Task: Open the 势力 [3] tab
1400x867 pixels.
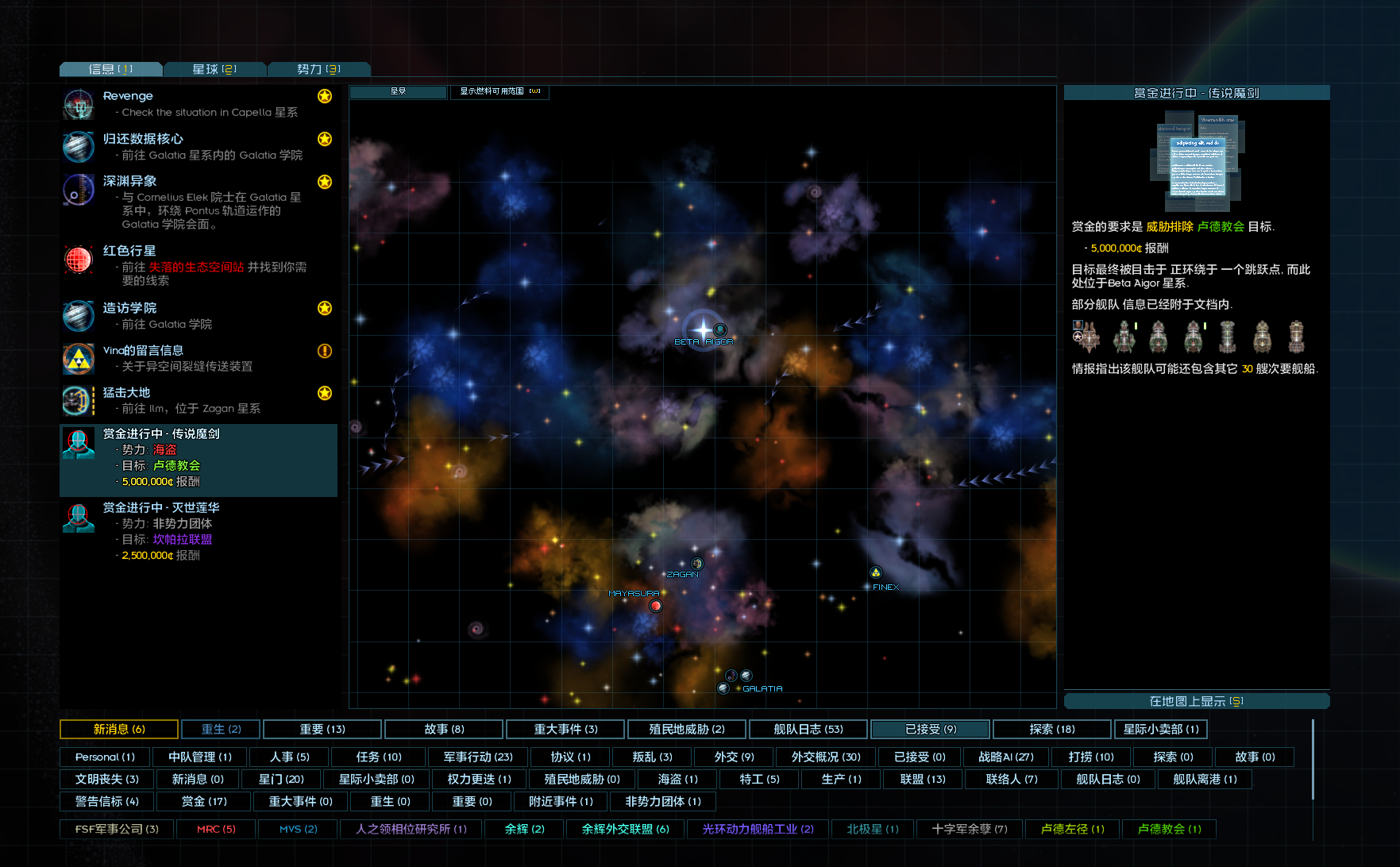Action: (x=318, y=69)
